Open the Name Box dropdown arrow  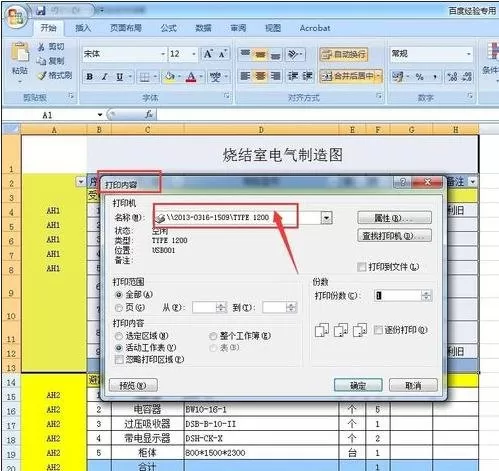[100, 115]
